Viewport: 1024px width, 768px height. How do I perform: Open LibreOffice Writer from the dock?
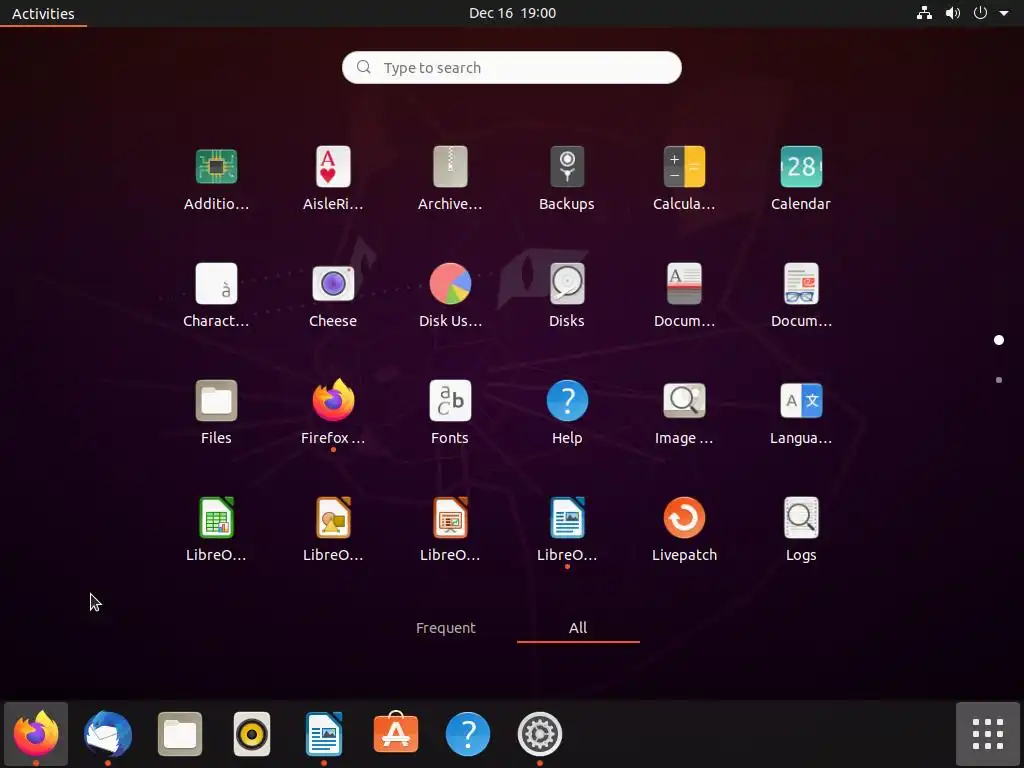pyautogui.click(x=323, y=733)
